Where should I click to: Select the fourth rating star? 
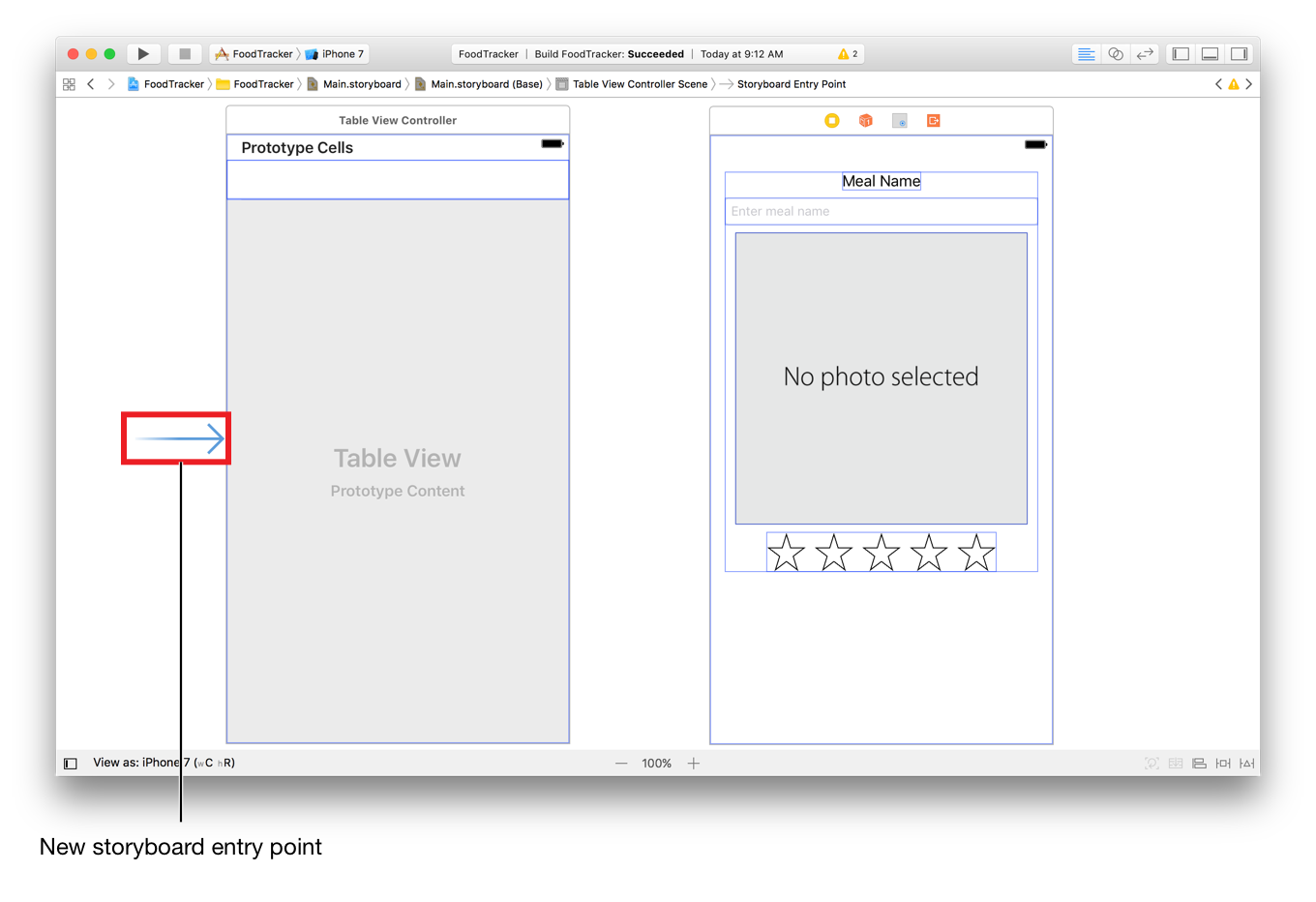tap(929, 553)
